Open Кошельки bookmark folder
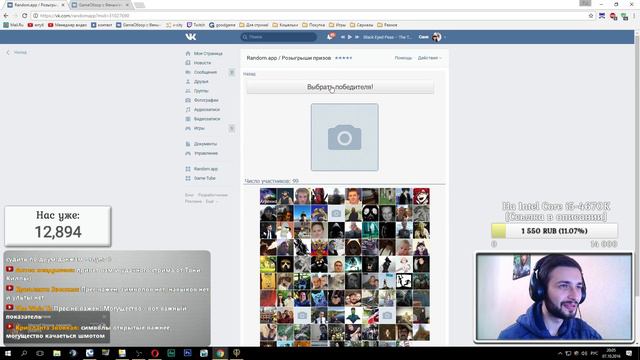 pos(285,25)
